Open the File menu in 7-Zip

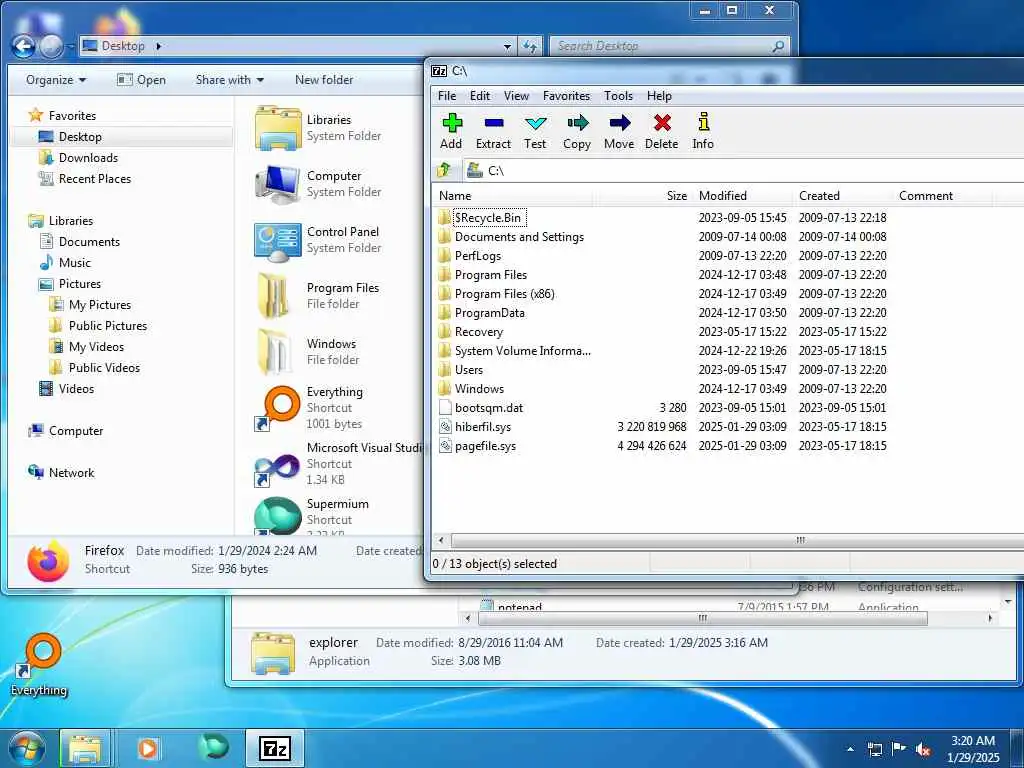tap(447, 96)
